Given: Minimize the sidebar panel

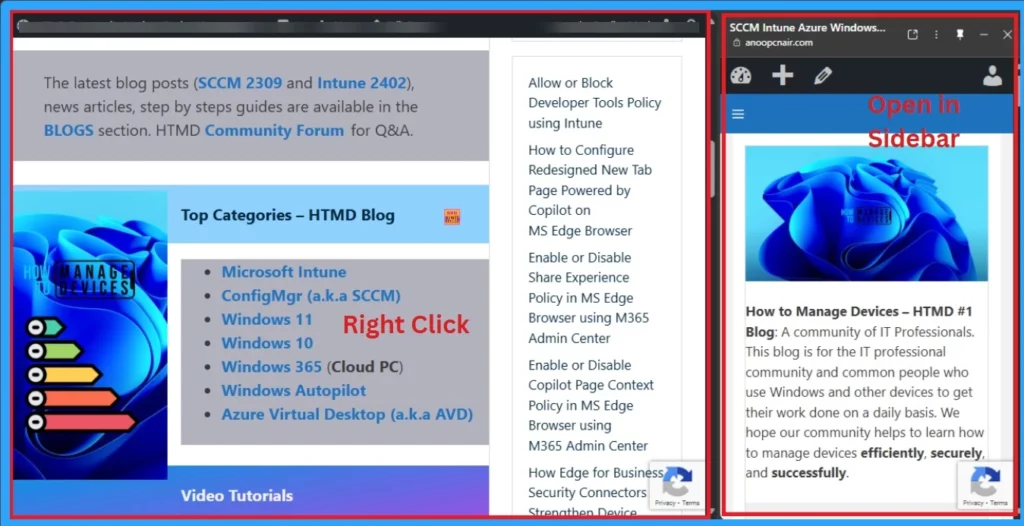Looking at the screenshot, I should [x=984, y=35].
